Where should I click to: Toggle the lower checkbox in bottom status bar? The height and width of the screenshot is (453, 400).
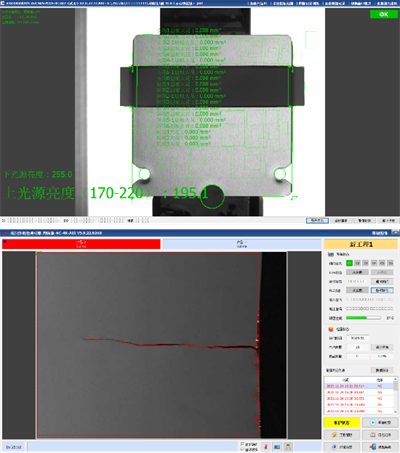(242, 449)
